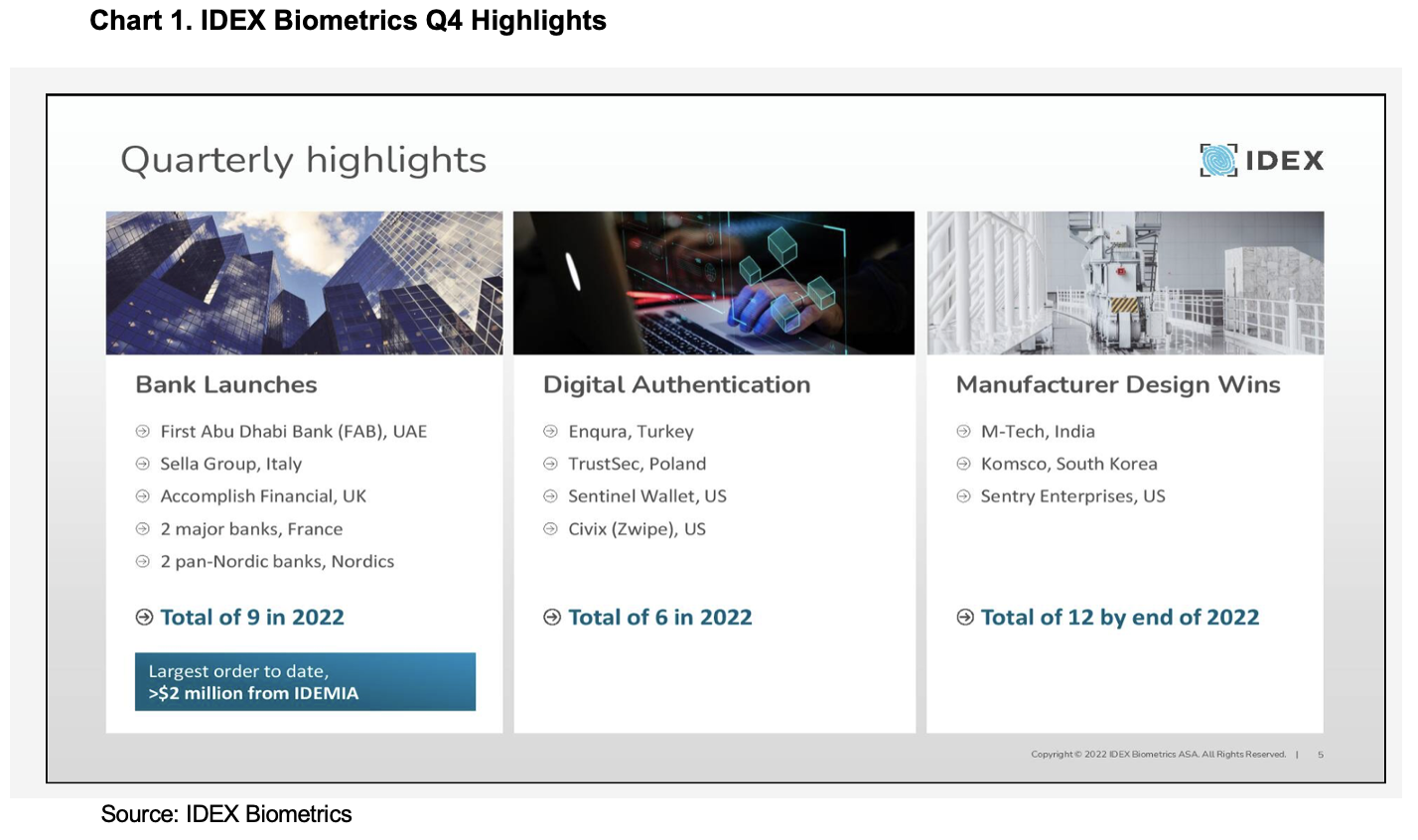Select the arrow icon before Total of 9 in 2022
Viewport: 1418px width, 840px height.
[145, 618]
